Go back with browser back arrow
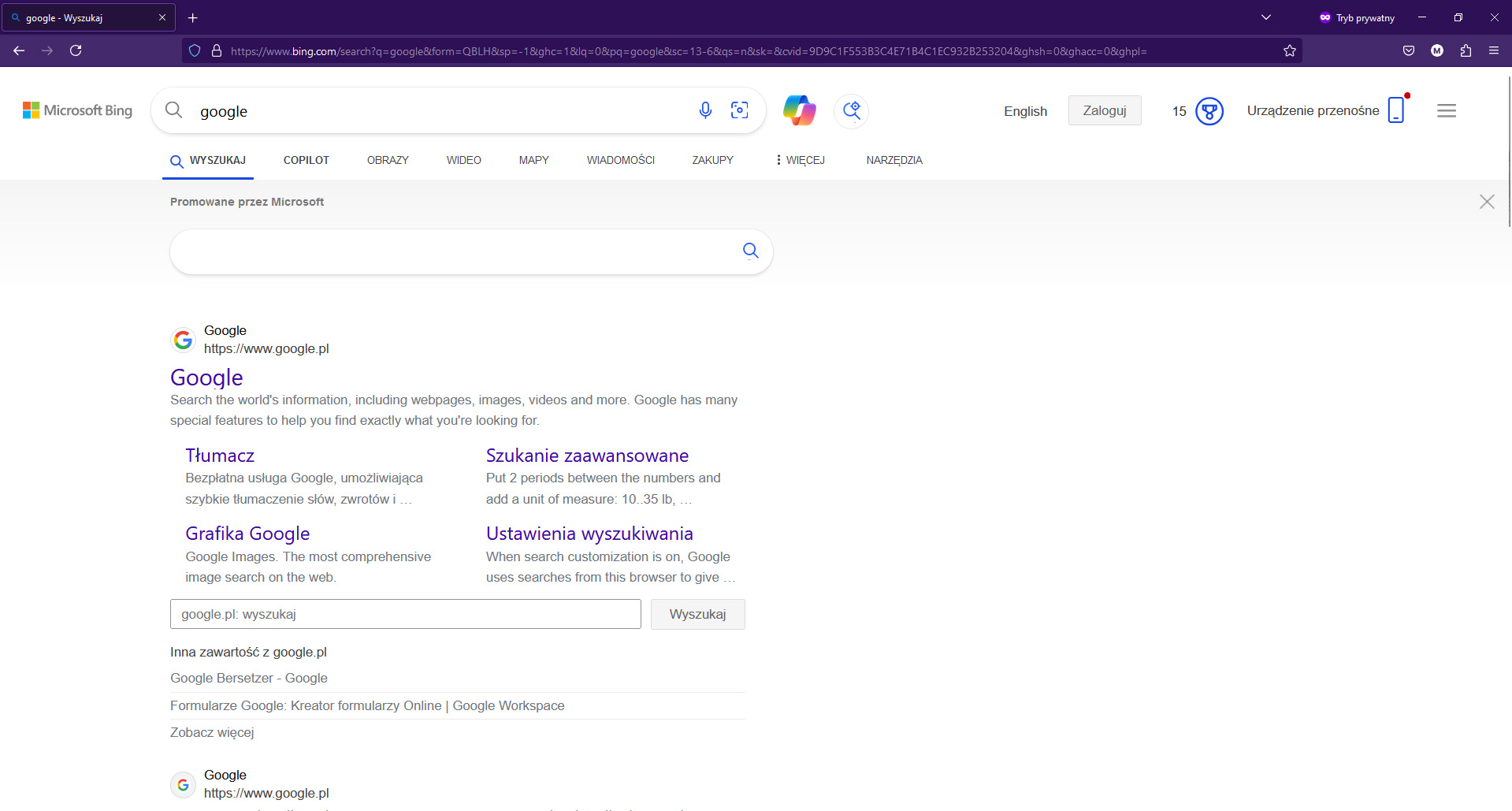1512x811 pixels. (x=19, y=50)
